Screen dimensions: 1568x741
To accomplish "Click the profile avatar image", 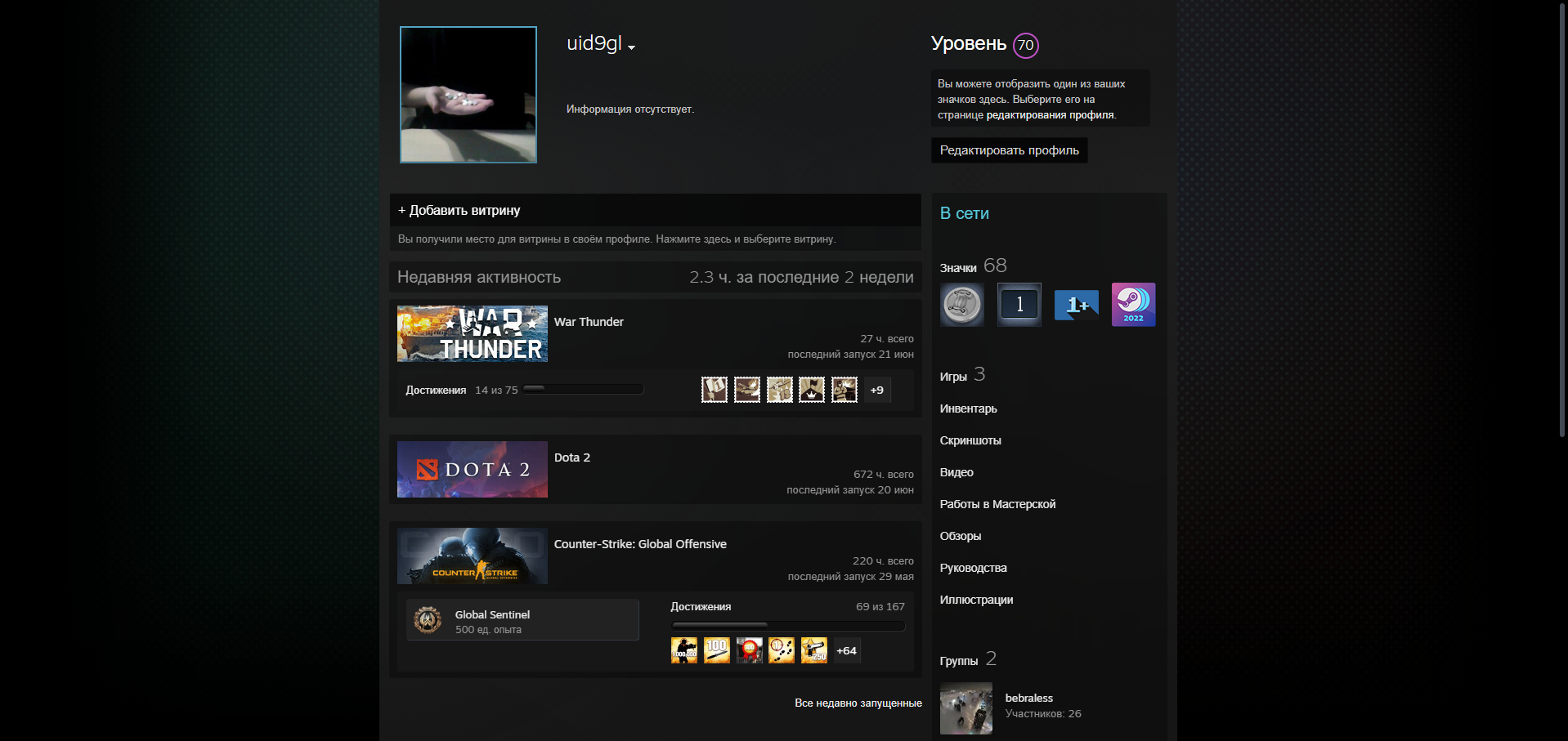I will tap(468, 95).
